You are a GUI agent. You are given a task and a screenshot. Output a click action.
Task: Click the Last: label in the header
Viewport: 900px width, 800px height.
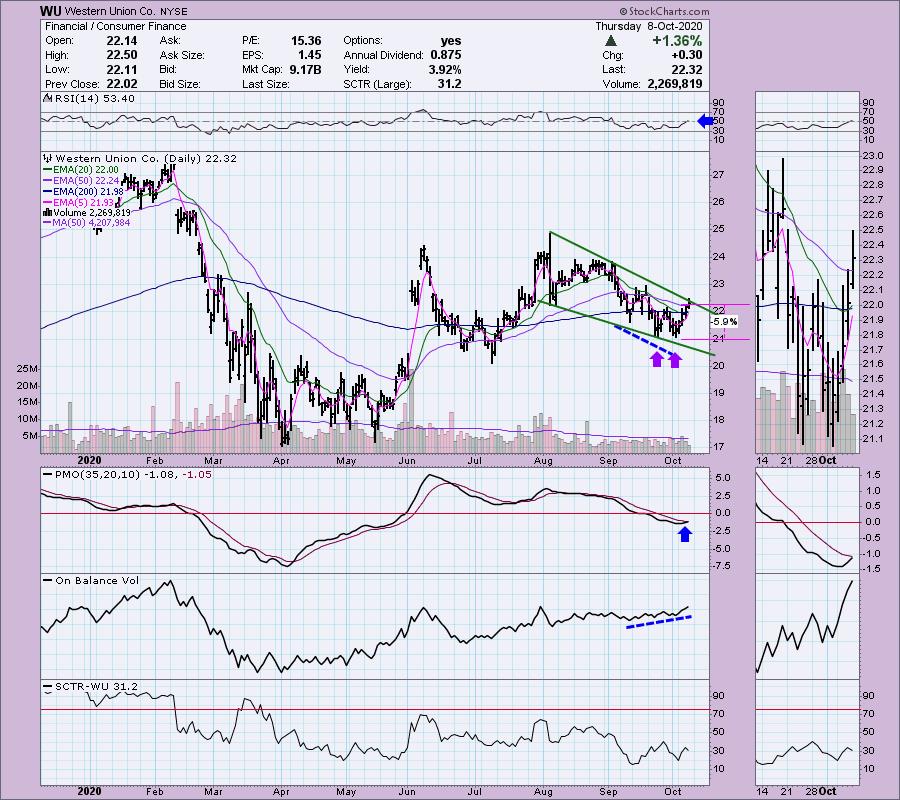point(614,69)
